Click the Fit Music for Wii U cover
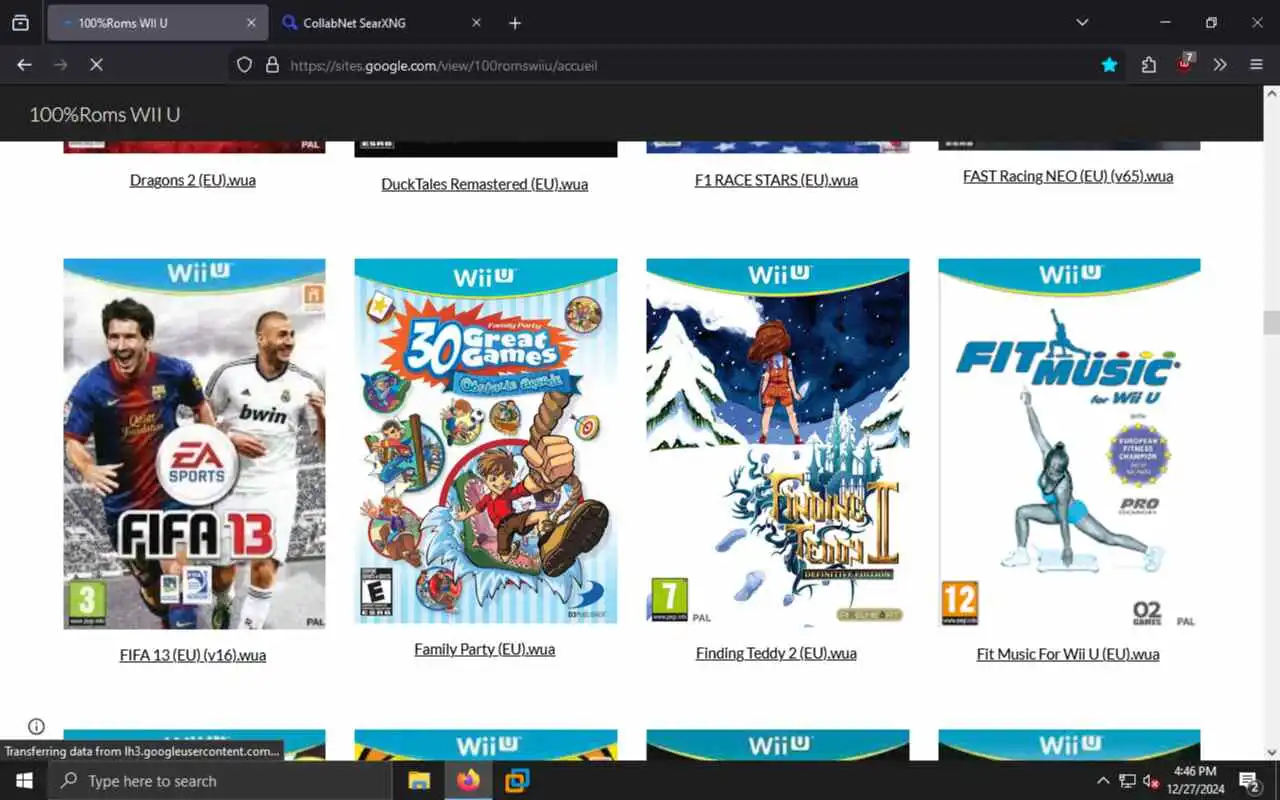The width and height of the screenshot is (1280, 800). pos(1069,443)
